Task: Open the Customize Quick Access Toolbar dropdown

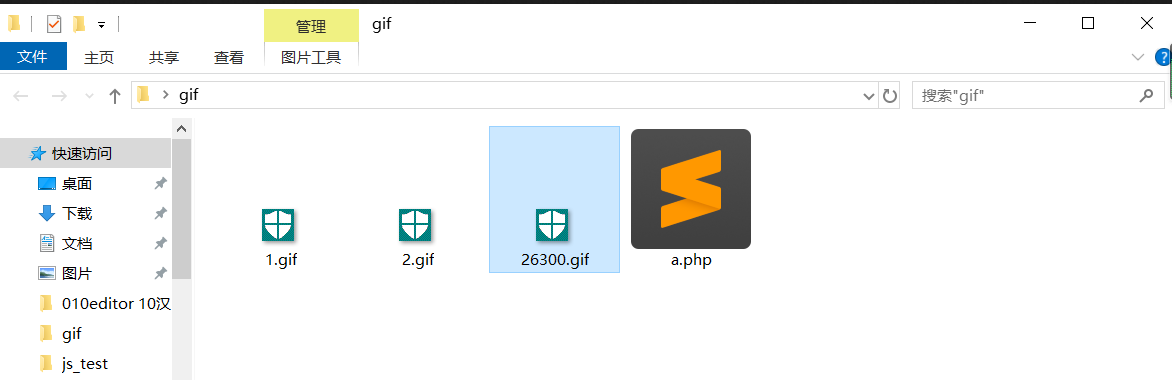Action: tap(102, 25)
